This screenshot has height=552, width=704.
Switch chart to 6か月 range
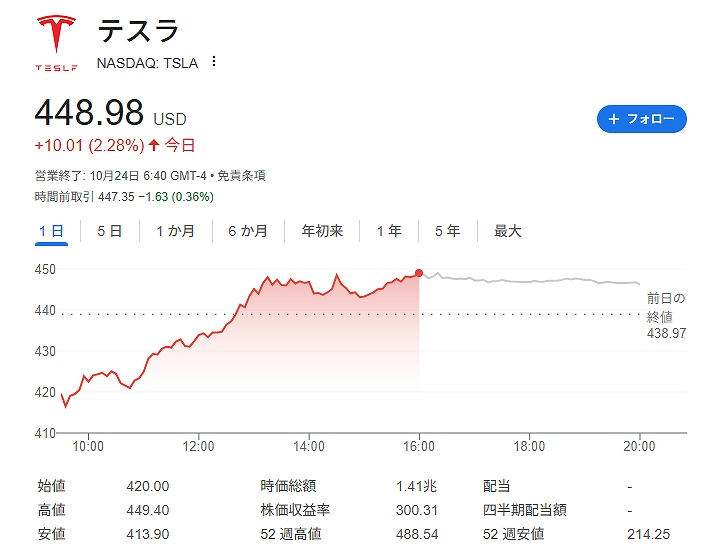(248, 231)
